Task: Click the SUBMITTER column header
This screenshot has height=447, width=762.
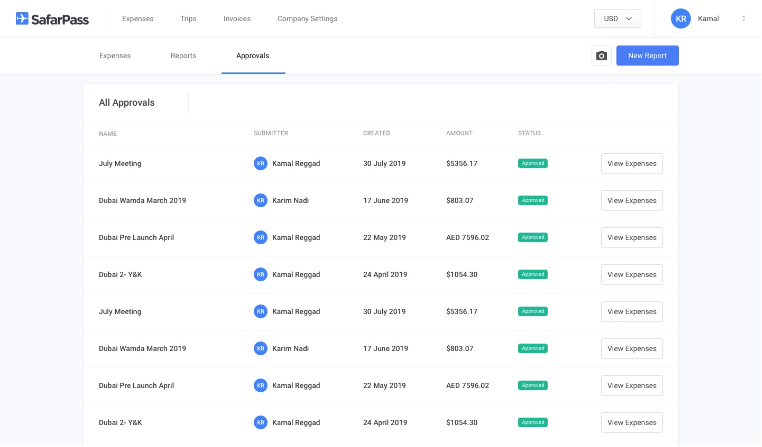Action: [x=271, y=133]
